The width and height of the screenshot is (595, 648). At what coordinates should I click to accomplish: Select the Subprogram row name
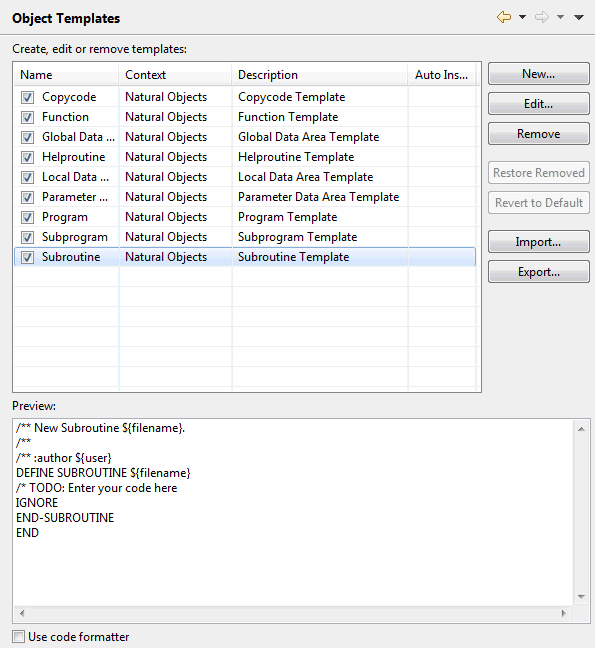click(75, 237)
